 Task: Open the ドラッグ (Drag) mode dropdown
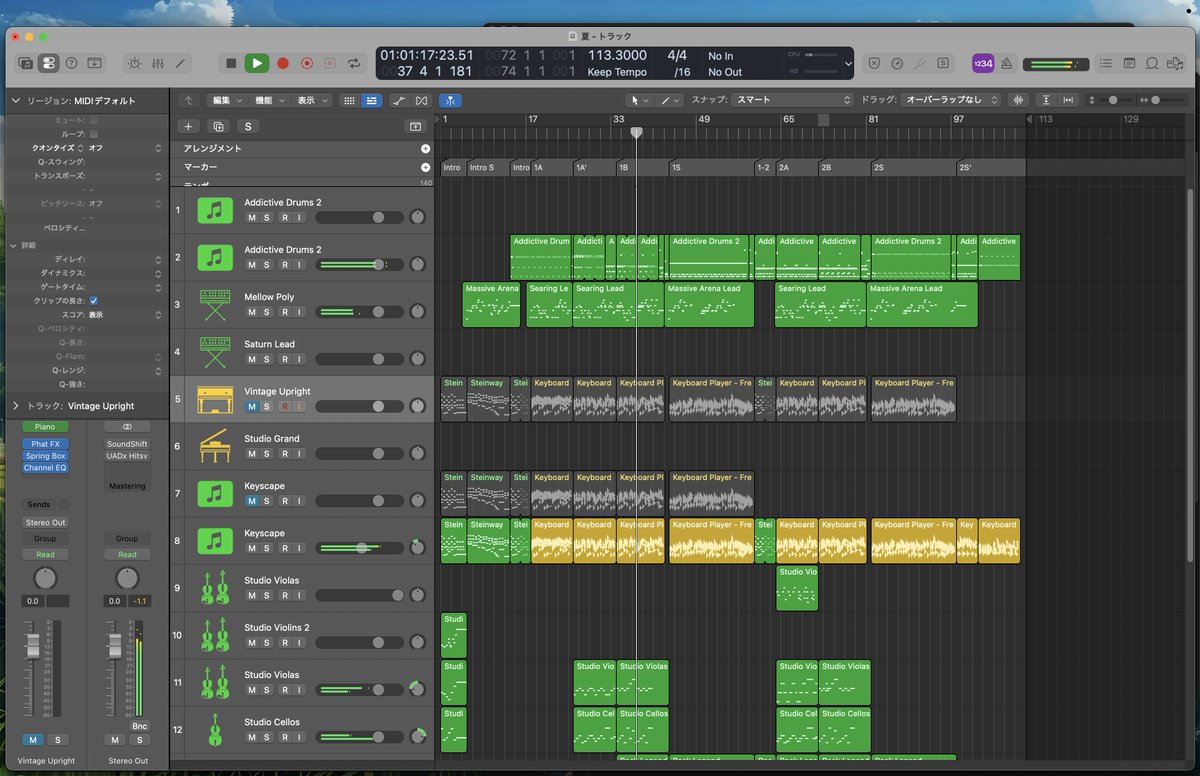click(x=952, y=100)
